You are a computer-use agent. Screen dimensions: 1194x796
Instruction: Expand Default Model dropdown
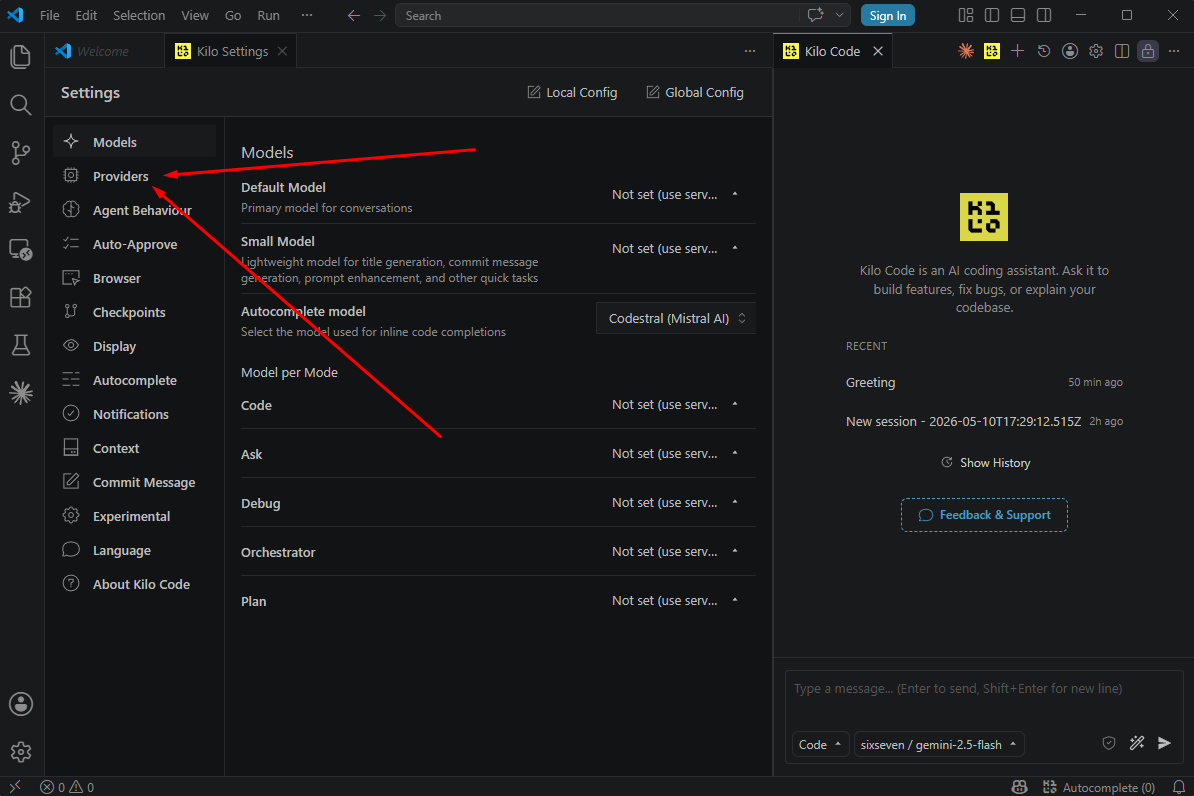pos(675,195)
